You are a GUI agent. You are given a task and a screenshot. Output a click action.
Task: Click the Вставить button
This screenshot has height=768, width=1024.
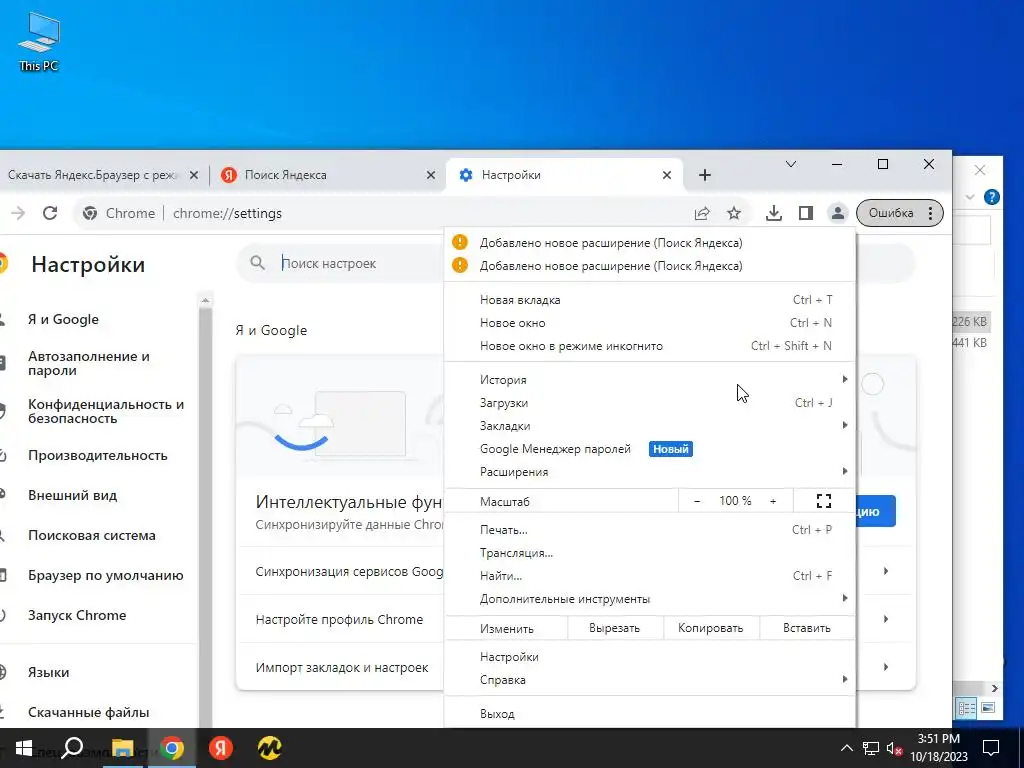pyautogui.click(x=807, y=628)
